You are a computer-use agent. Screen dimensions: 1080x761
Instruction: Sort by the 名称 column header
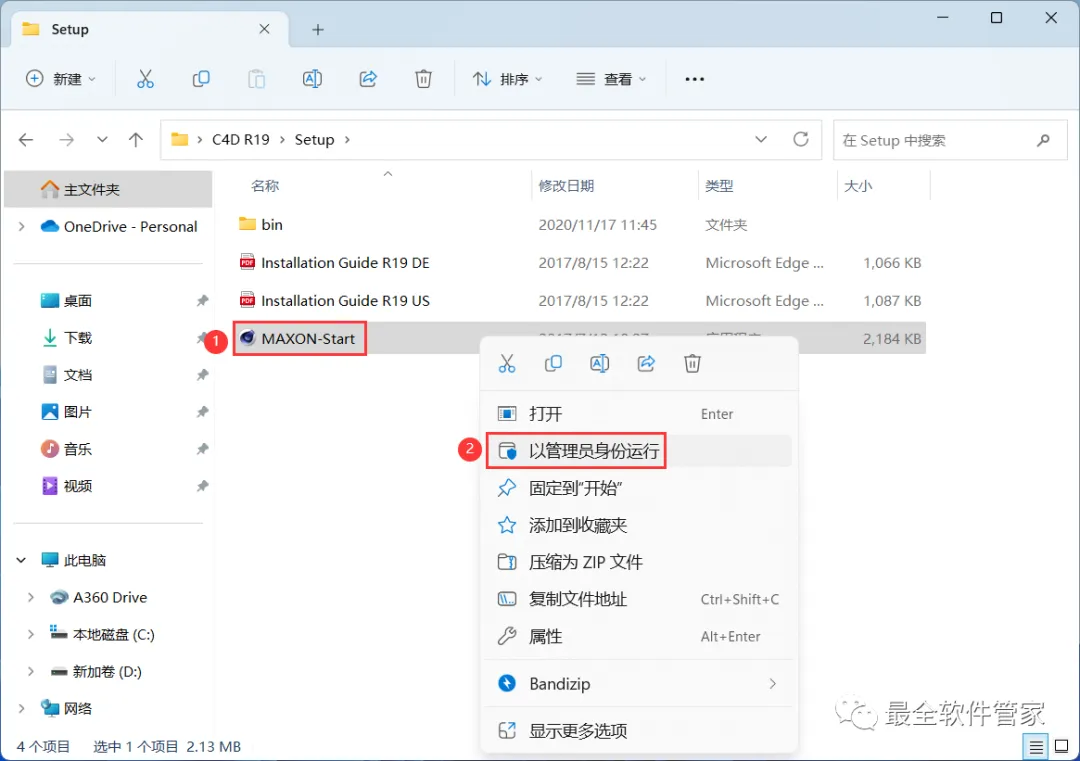pyautogui.click(x=265, y=186)
